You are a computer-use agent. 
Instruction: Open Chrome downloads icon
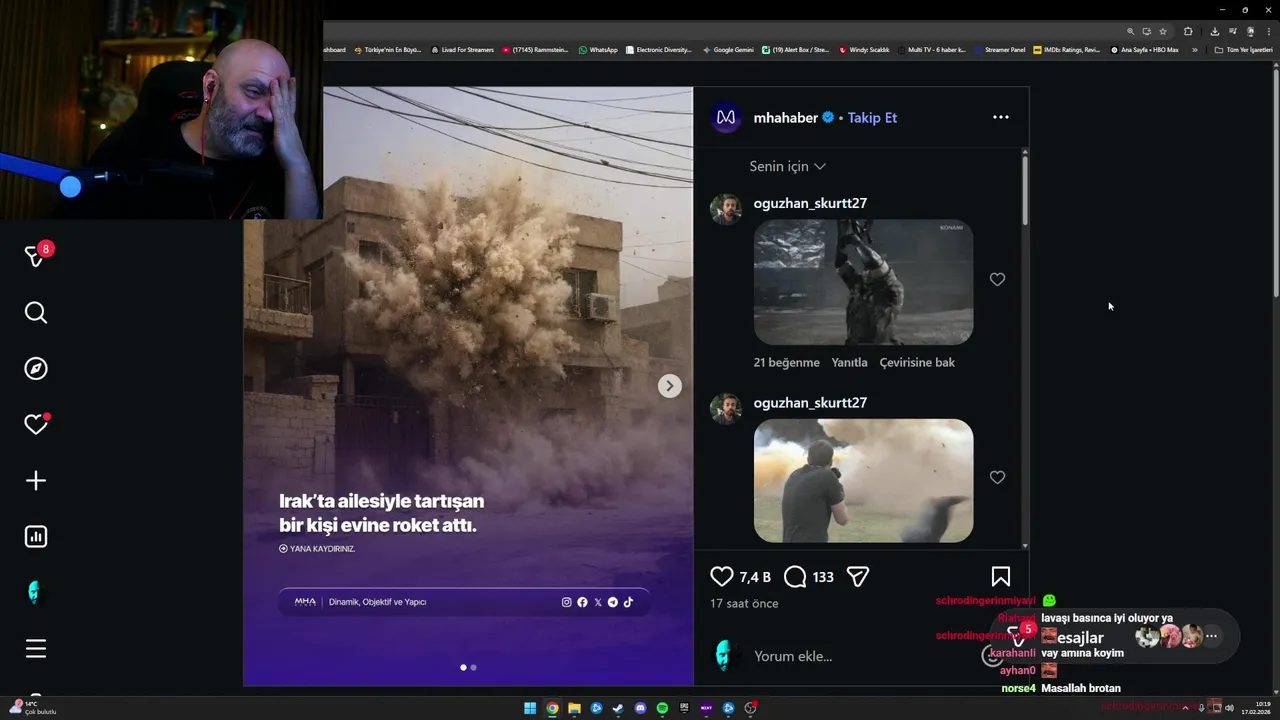pos(1215,31)
